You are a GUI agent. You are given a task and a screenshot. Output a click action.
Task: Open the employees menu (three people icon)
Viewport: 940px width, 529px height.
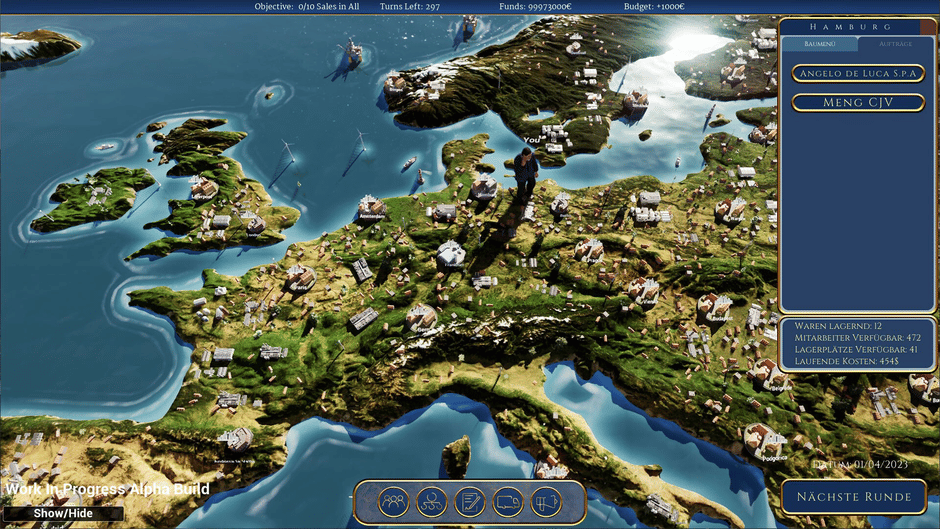pos(393,501)
